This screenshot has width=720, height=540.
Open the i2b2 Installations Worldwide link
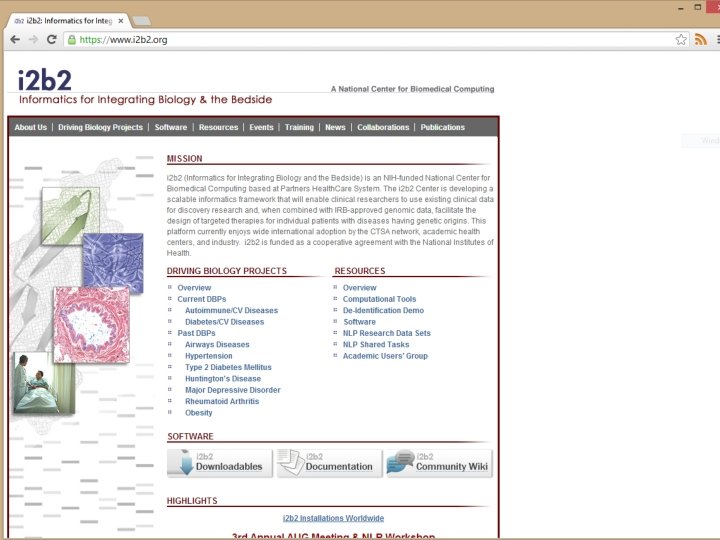coord(333,518)
